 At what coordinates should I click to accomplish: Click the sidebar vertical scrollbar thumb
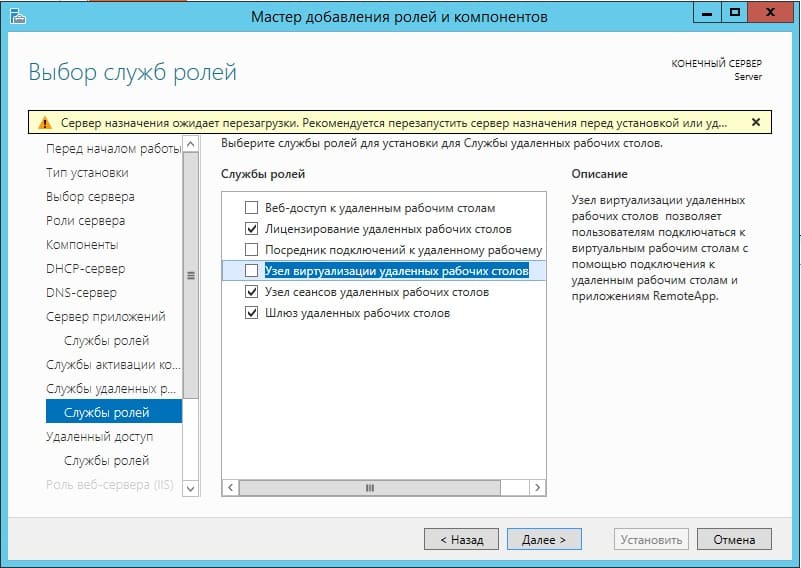coord(191,275)
